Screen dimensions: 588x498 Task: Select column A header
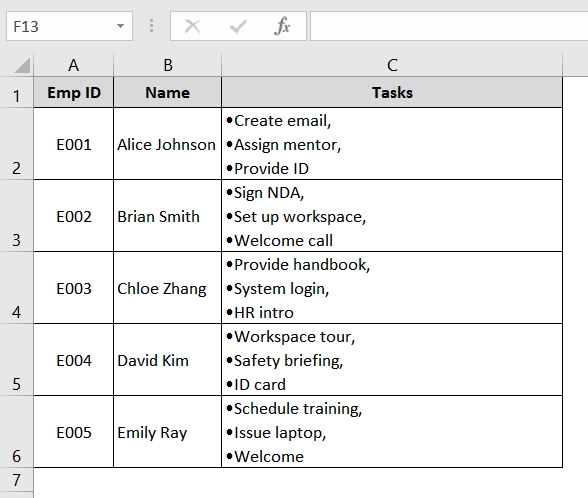pos(74,65)
